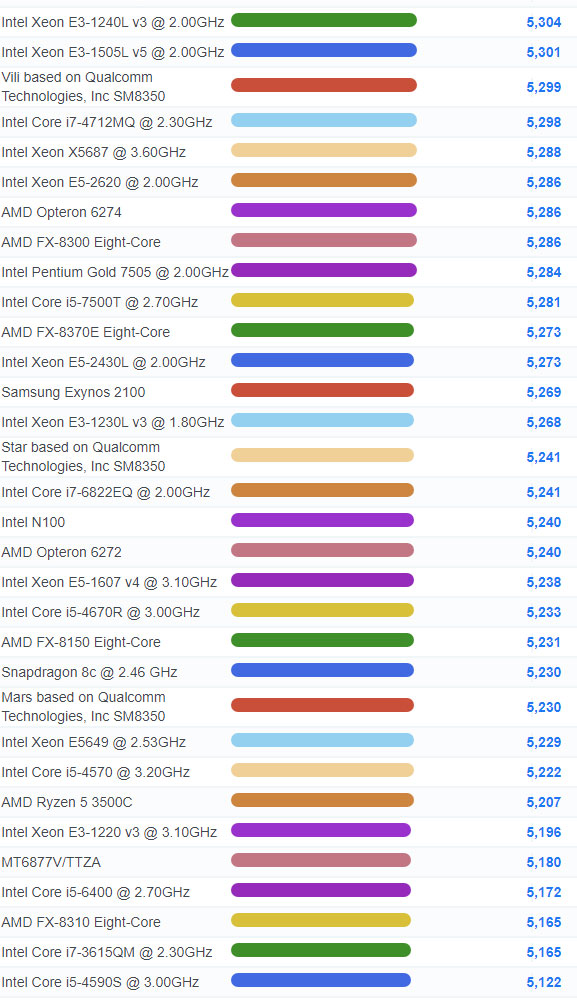The width and height of the screenshot is (577, 1000).
Task: Open Intel Core i5-7500T link
Action: pos(100,302)
